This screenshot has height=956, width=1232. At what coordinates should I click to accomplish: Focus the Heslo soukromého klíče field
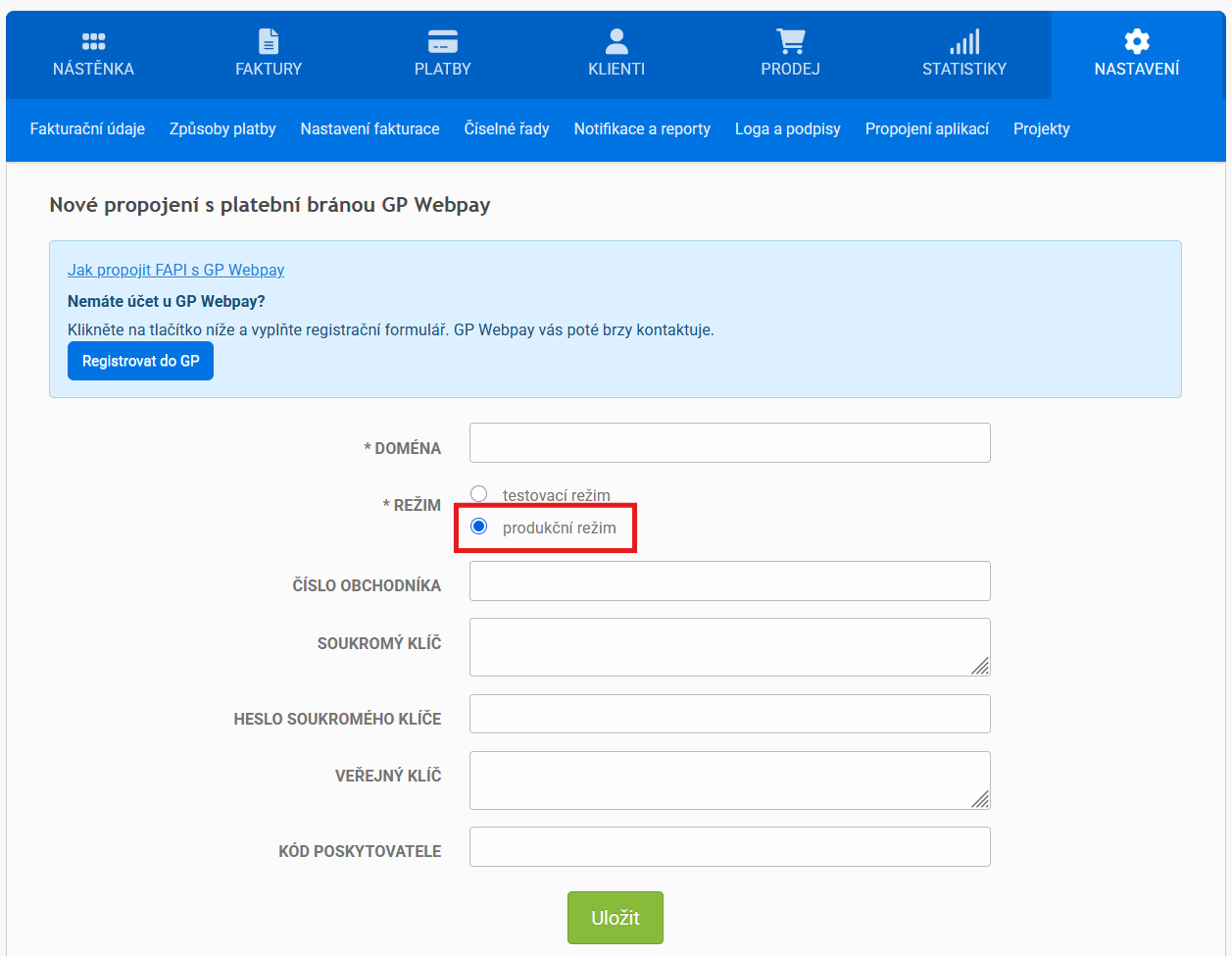point(730,714)
